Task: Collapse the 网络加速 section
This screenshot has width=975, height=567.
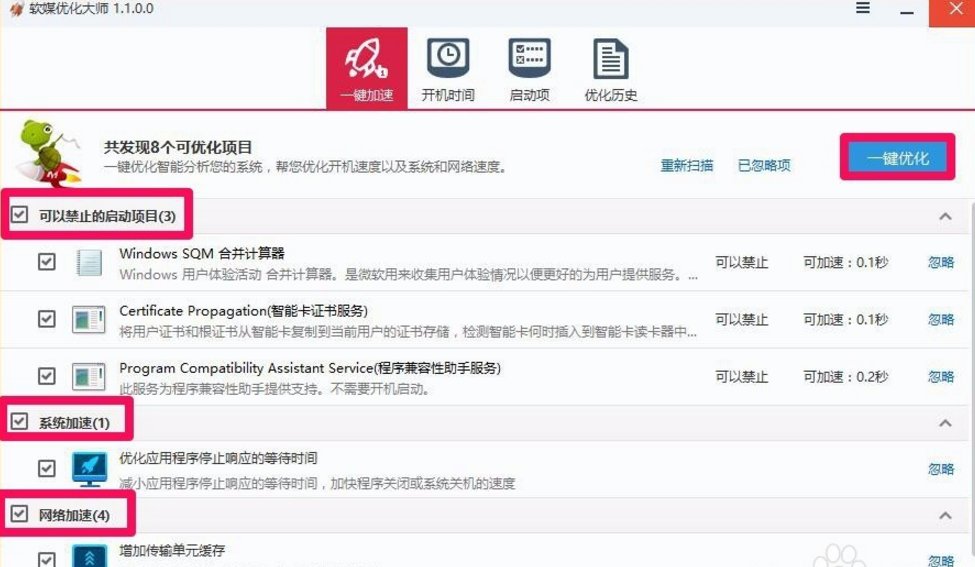Action: pos(945,515)
